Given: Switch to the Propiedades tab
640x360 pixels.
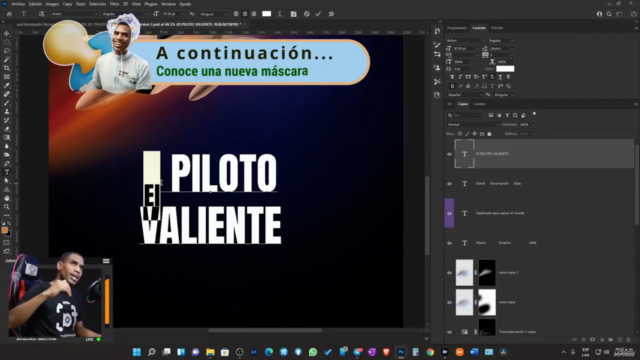Looking at the screenshot, I should point(457,28).
